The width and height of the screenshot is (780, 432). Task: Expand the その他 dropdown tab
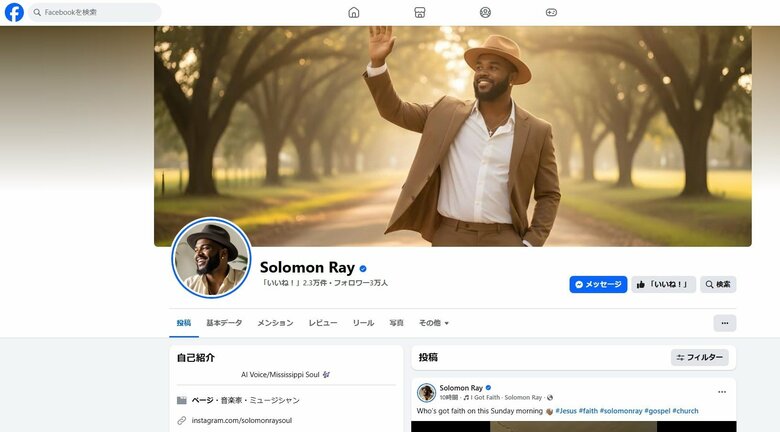[x=433, y=323]
